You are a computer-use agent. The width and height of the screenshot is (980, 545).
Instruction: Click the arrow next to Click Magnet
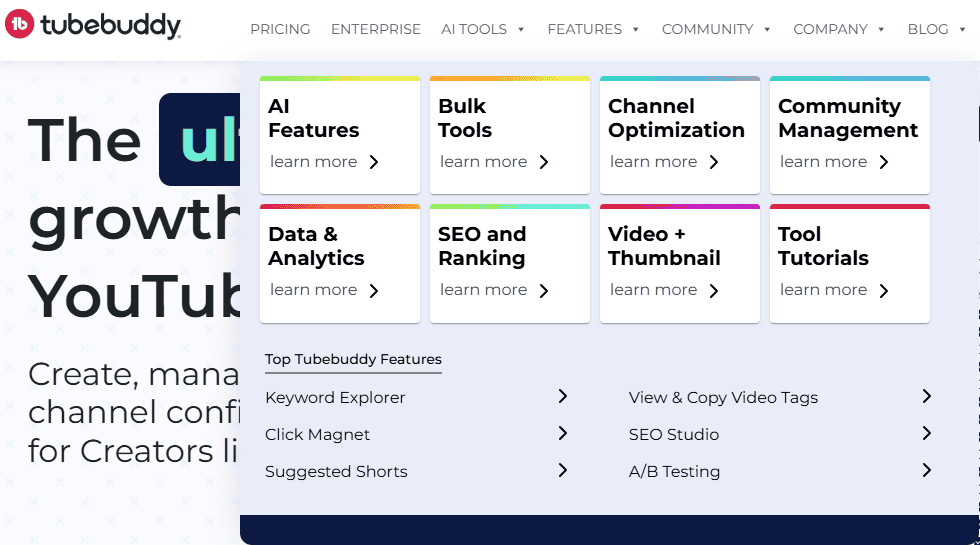[562, 433]
